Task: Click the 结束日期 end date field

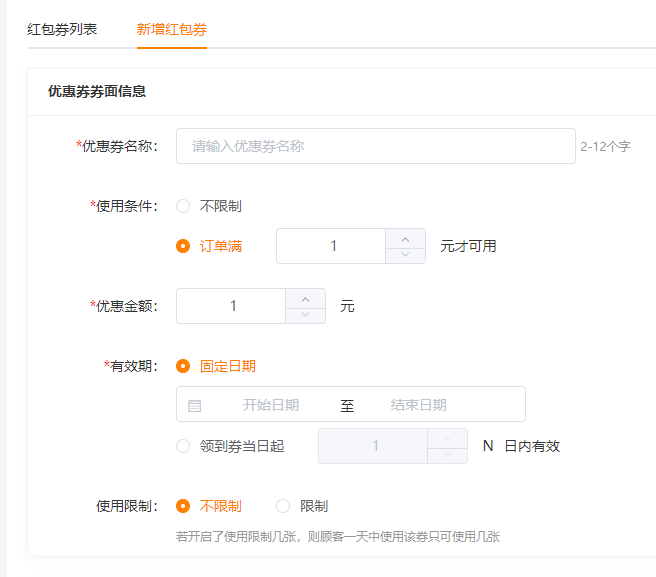Action: [418, 405]
